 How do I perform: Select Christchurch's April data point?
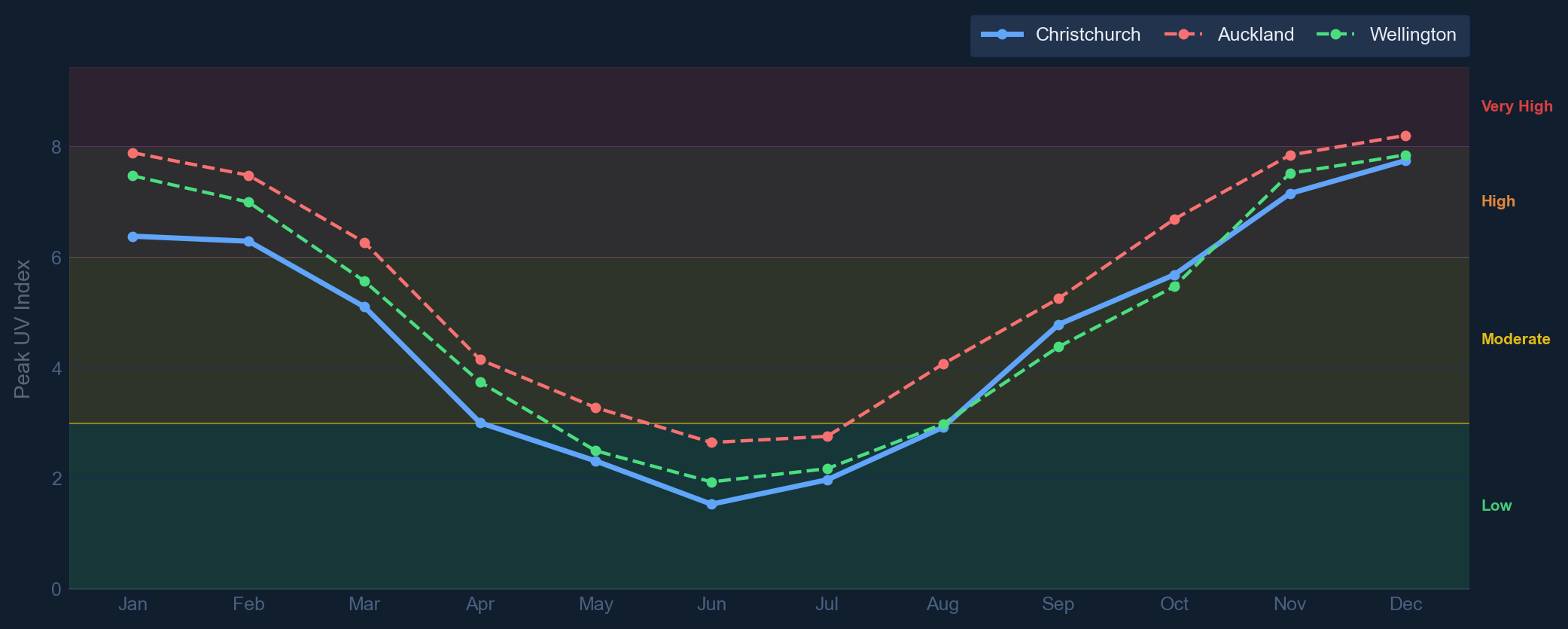(480, 423)
